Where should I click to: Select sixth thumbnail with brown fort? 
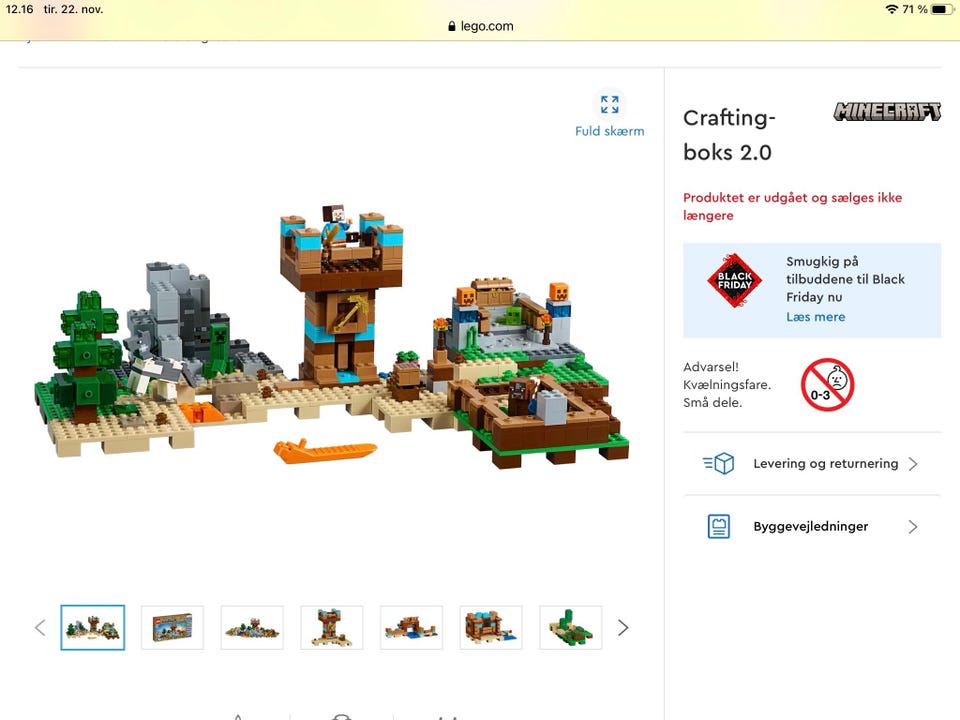tap(490, 628)
